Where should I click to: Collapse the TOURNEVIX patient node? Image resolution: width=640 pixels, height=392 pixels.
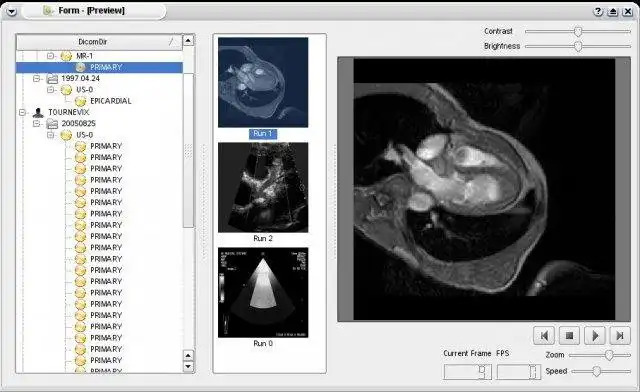(22, 112)
